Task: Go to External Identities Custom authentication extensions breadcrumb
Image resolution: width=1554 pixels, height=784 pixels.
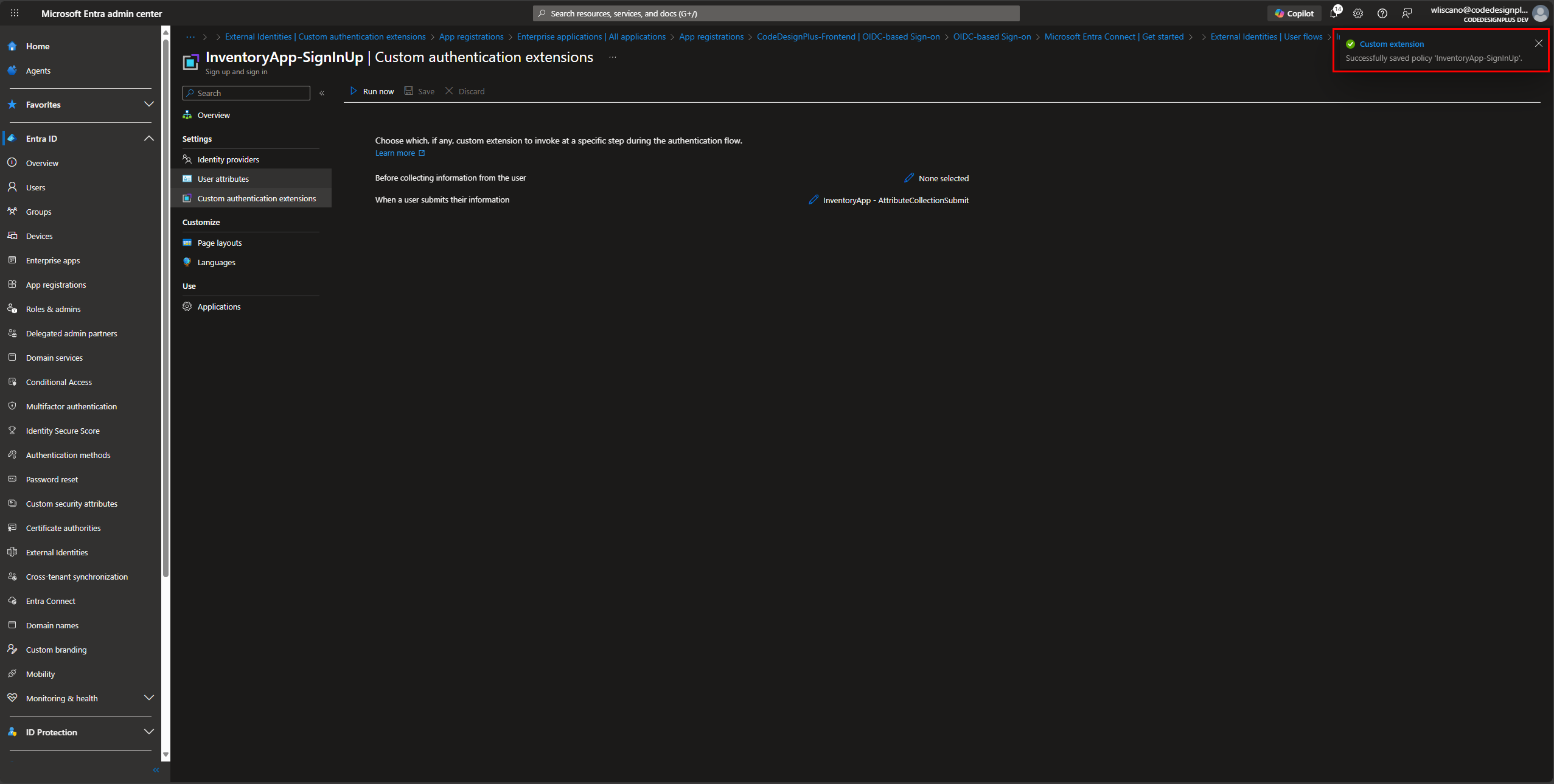Action: pyautogui.click(x=325, y=36)
